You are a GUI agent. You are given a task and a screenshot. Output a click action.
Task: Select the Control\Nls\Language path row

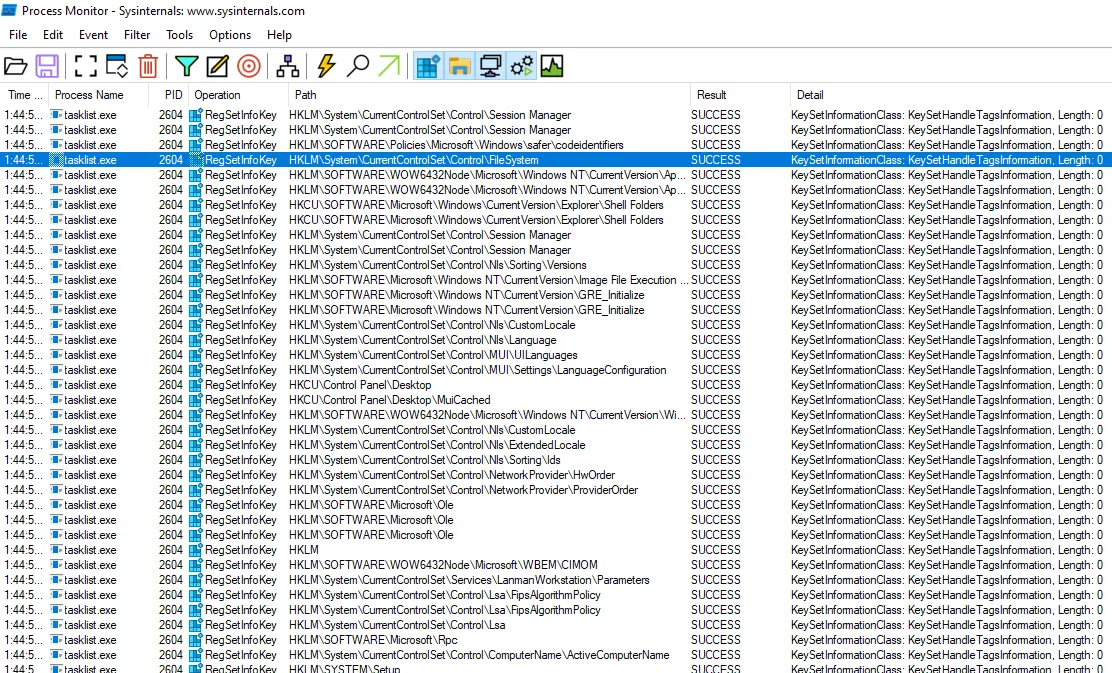(x=556, y=340)
